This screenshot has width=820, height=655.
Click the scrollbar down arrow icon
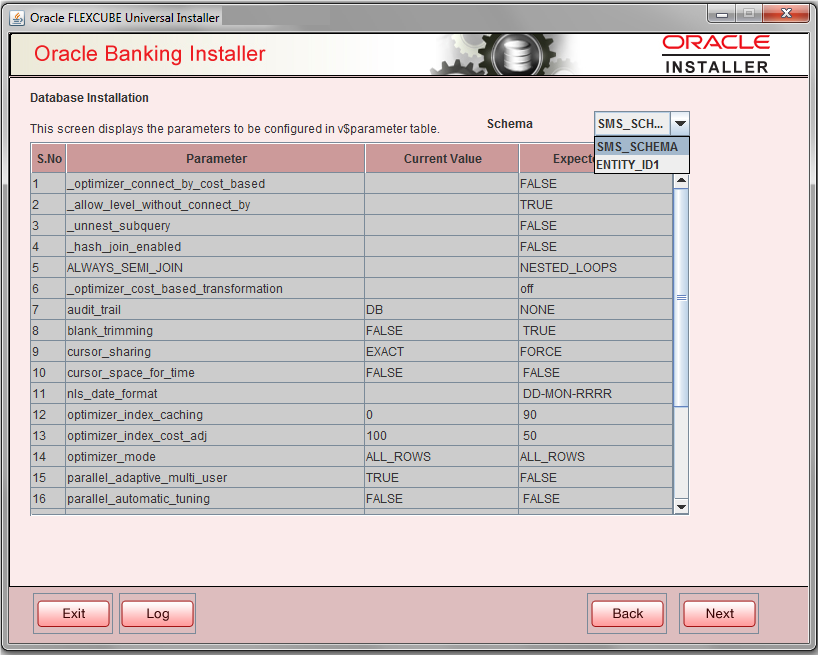pos(682,507)
